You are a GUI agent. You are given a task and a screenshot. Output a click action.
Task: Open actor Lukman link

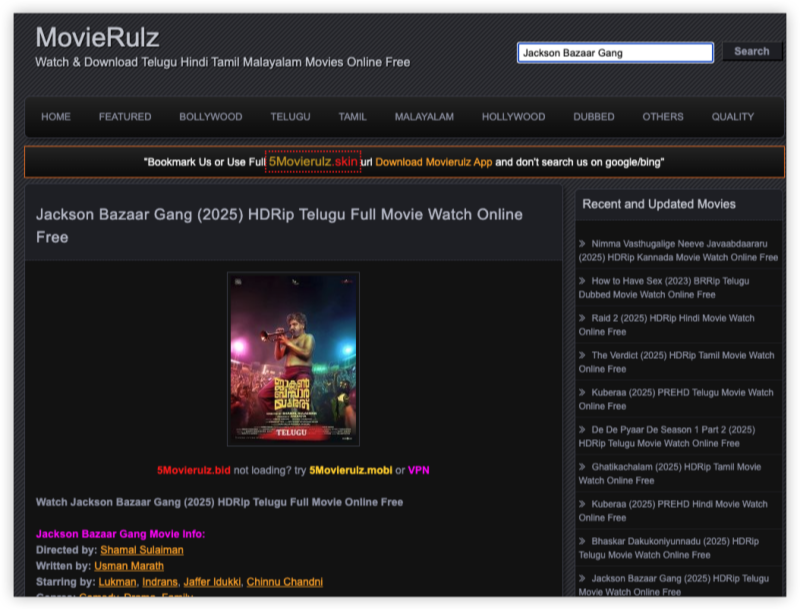(x=117, y=582)
